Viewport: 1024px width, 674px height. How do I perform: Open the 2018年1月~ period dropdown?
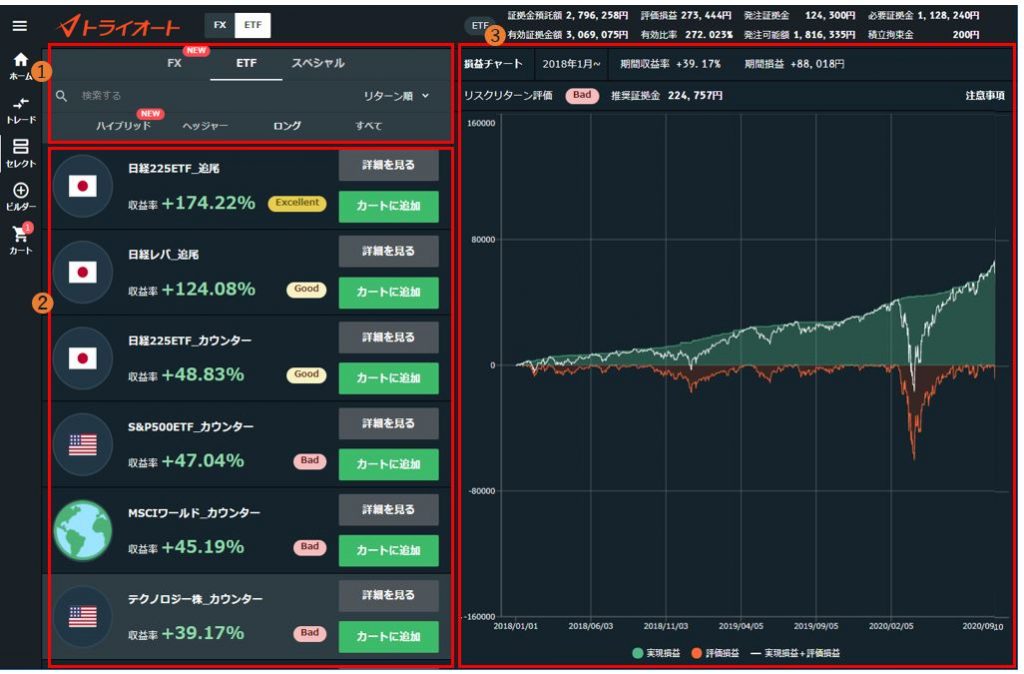coord(571,64)
